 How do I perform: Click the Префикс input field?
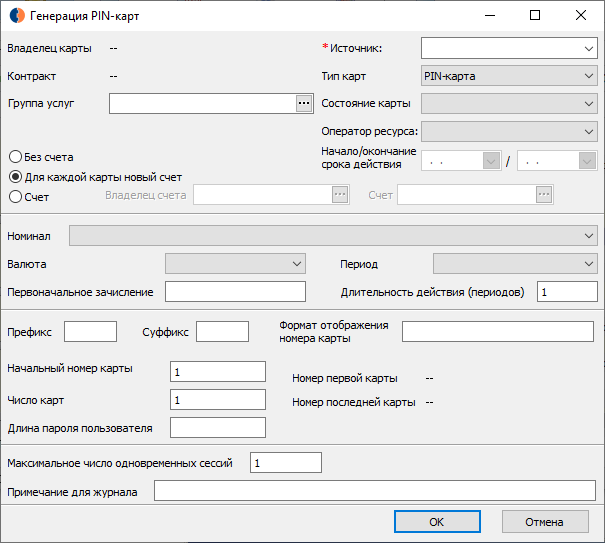[x=90, y=332]
